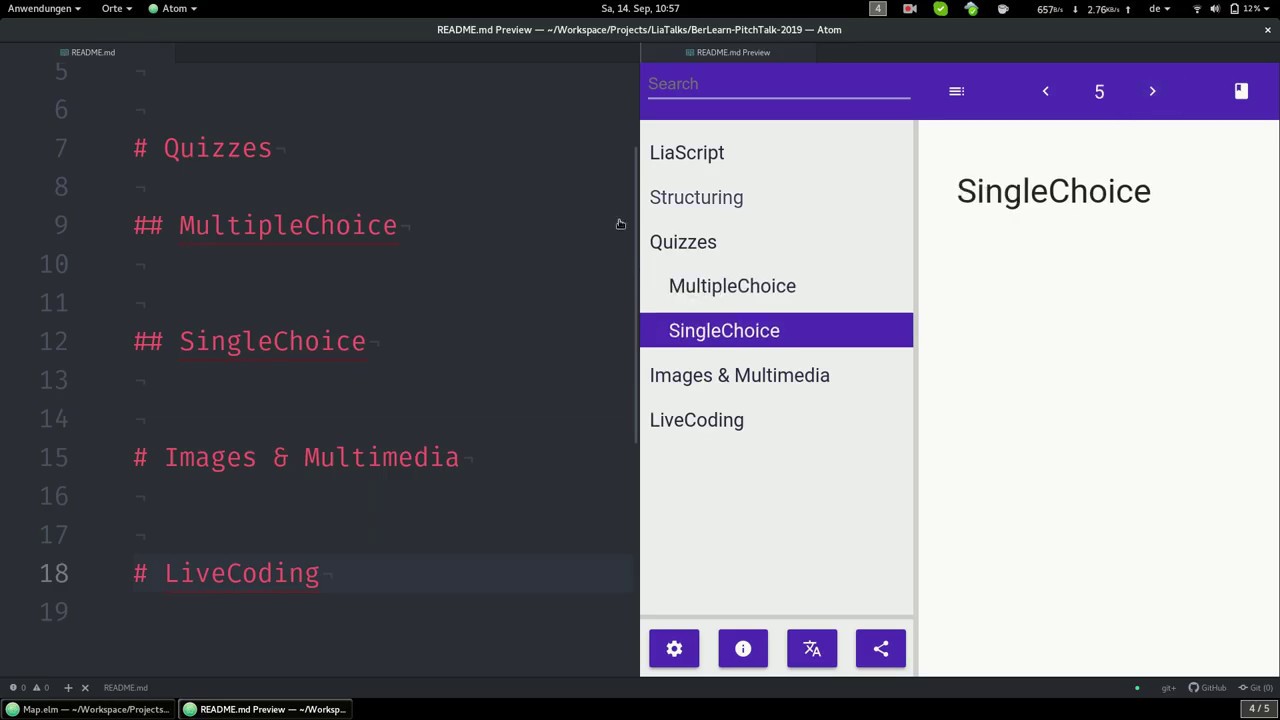
Task: Open the Orte menu
Action: [116, 8]
